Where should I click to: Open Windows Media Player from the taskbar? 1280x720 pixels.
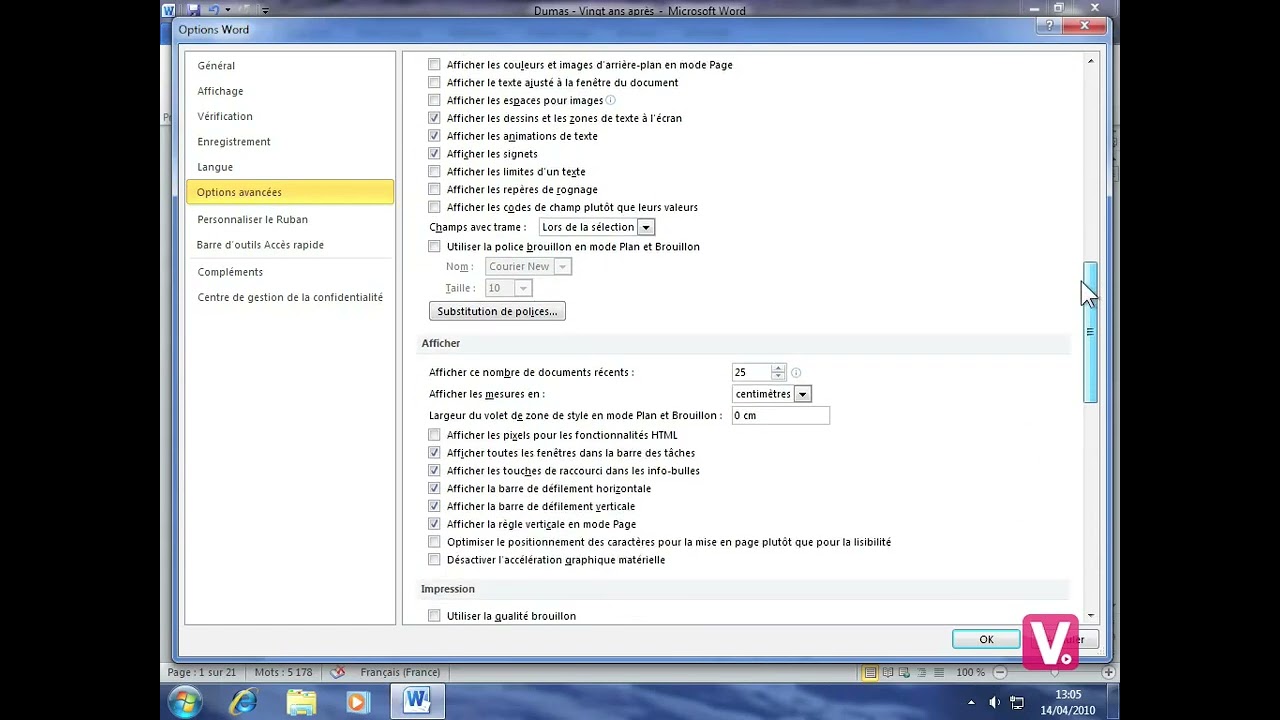pos(357,702)
